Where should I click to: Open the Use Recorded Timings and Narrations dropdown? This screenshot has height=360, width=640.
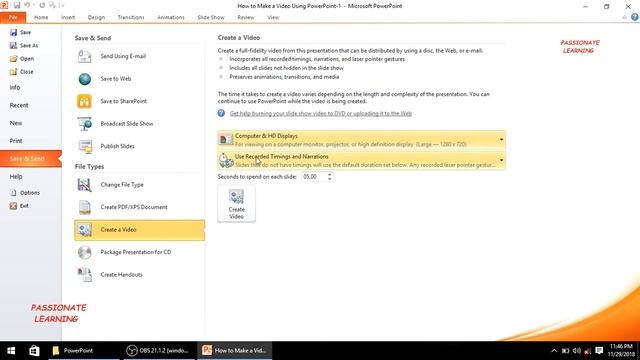point(362,160)
